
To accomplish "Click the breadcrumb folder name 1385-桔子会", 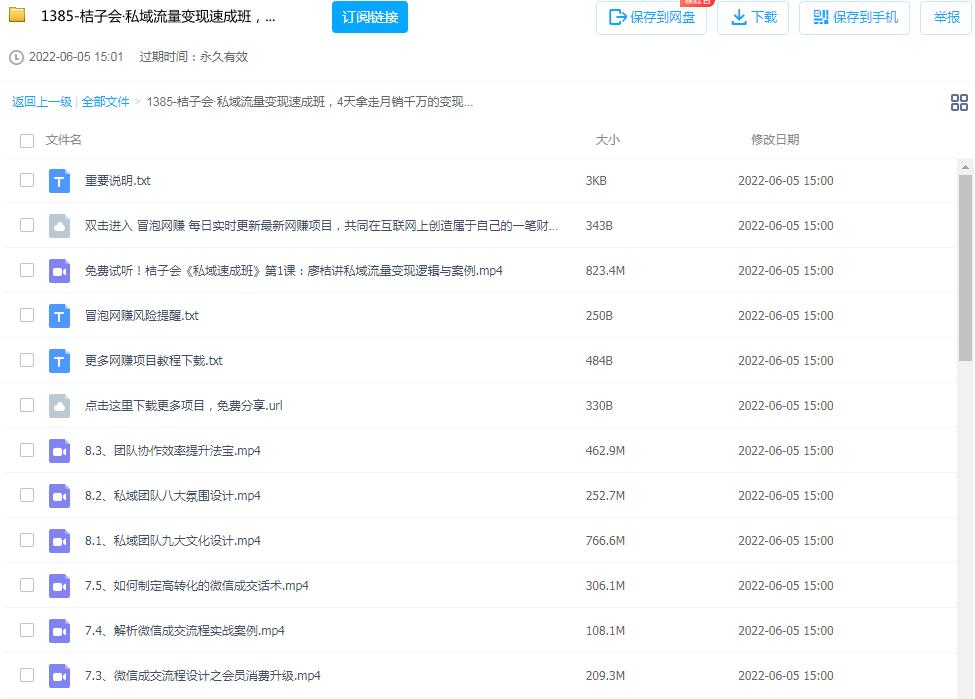I will tap(310, 102).
